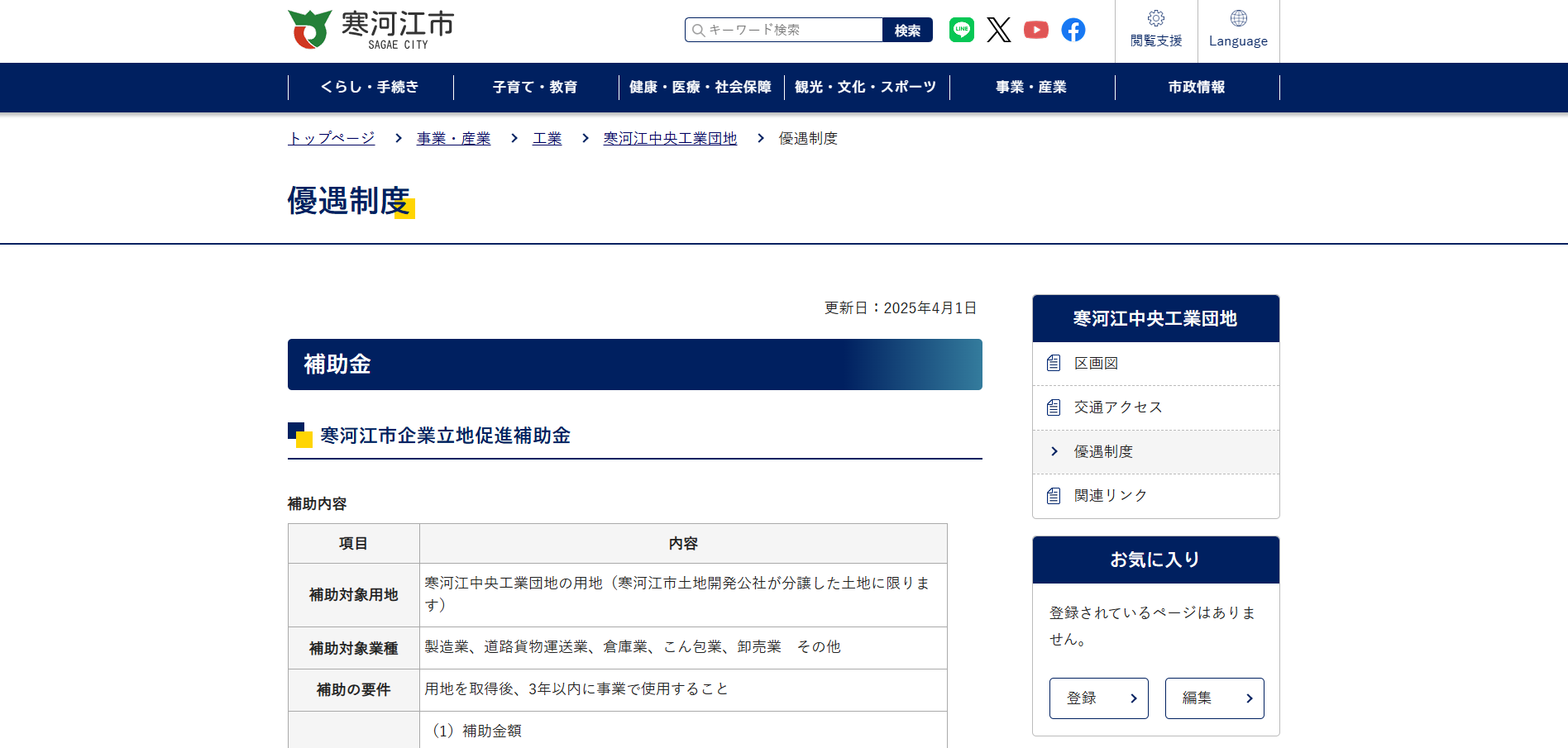Screen dimensions: 1568x748
Task: Open 閲覧支援 gear icon
Action: click(1156, 18)
